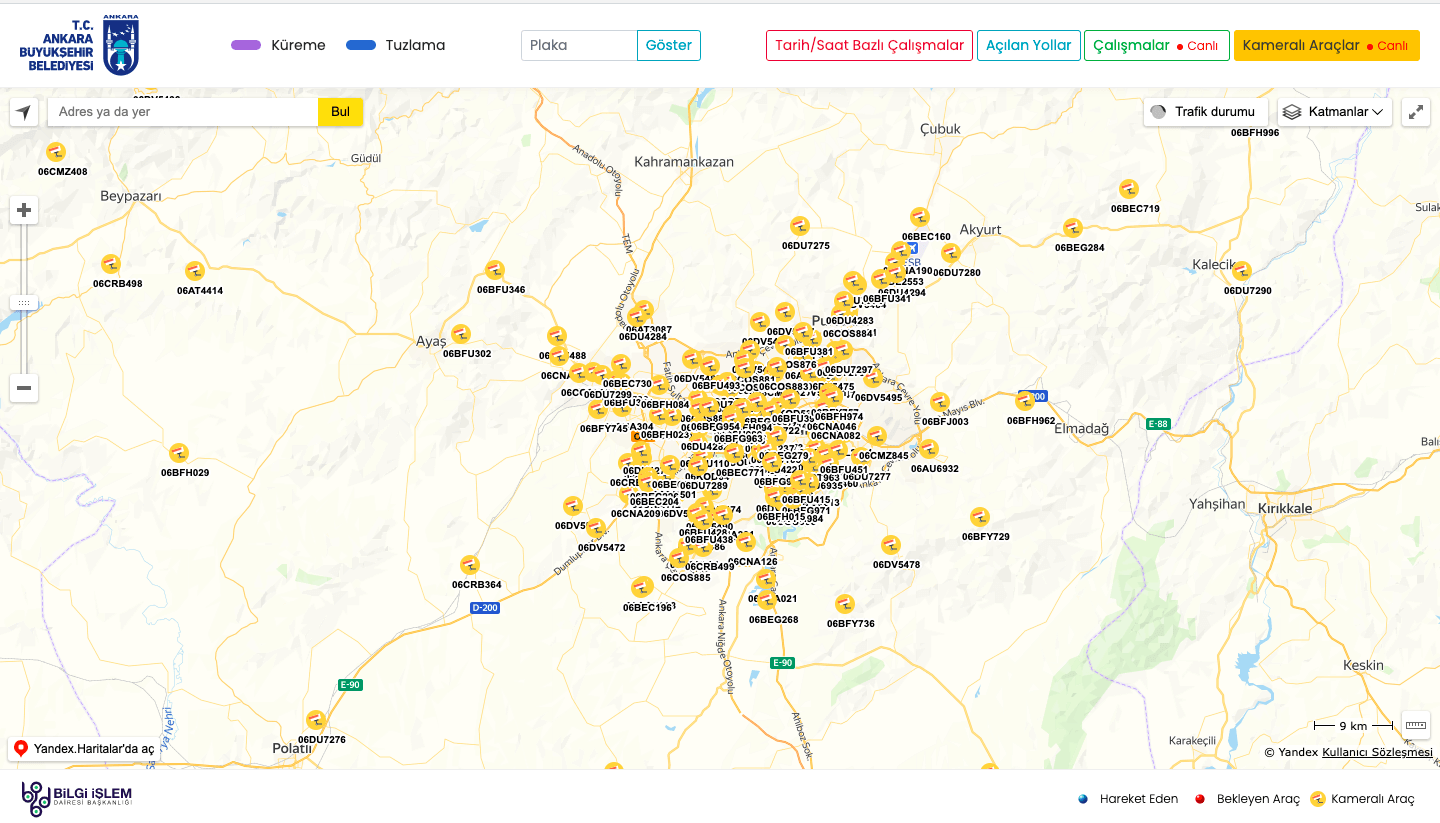Screen dimensions: 1440x823
Task: Click camera vehicle marker 06CMZ408
Action: (56, 152)
